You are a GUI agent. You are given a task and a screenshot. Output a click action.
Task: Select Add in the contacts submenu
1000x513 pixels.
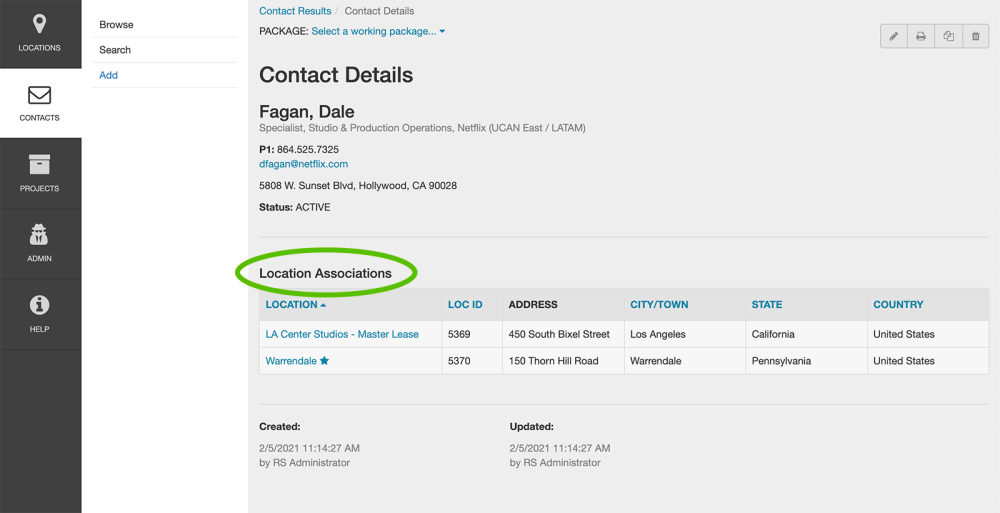click(108, 75)
